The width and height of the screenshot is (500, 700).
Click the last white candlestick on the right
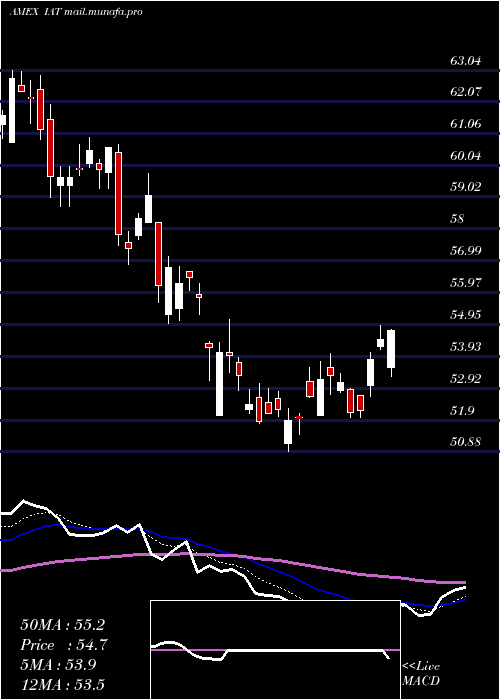(x=391, y=352)
